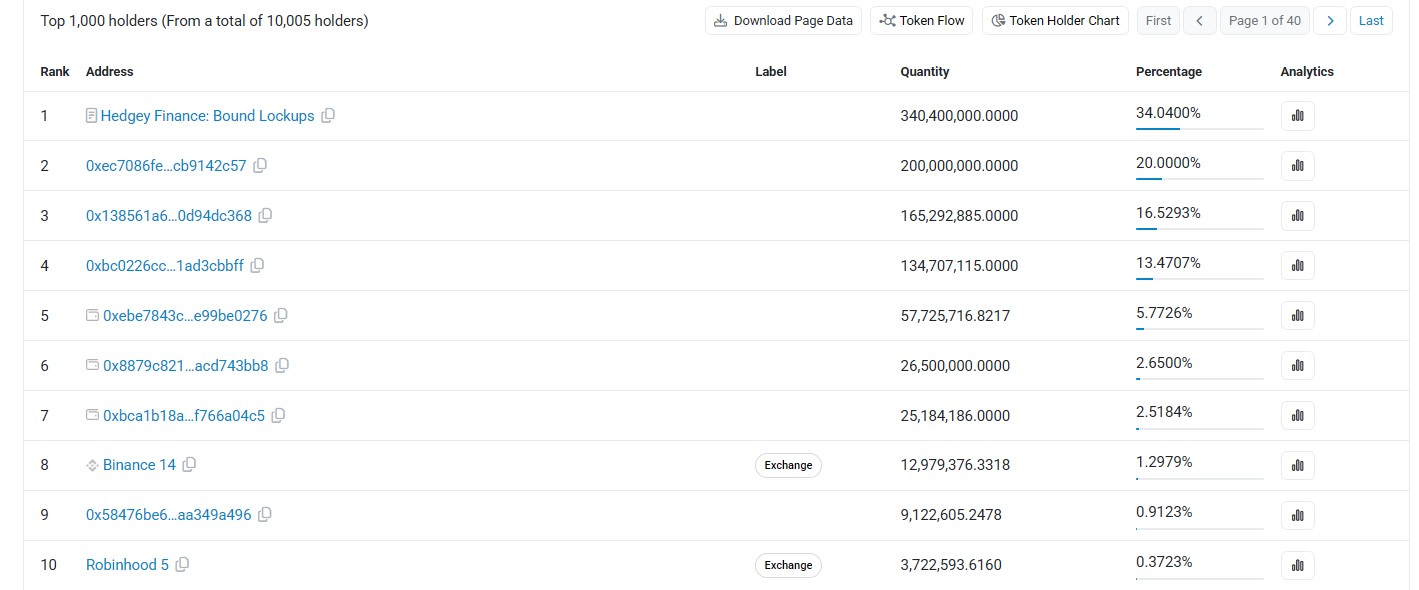This screenshot has height=590, width=1419.
Task: Open Hedgey Finance: Bound Lockups address
Action: pos(207,116)
